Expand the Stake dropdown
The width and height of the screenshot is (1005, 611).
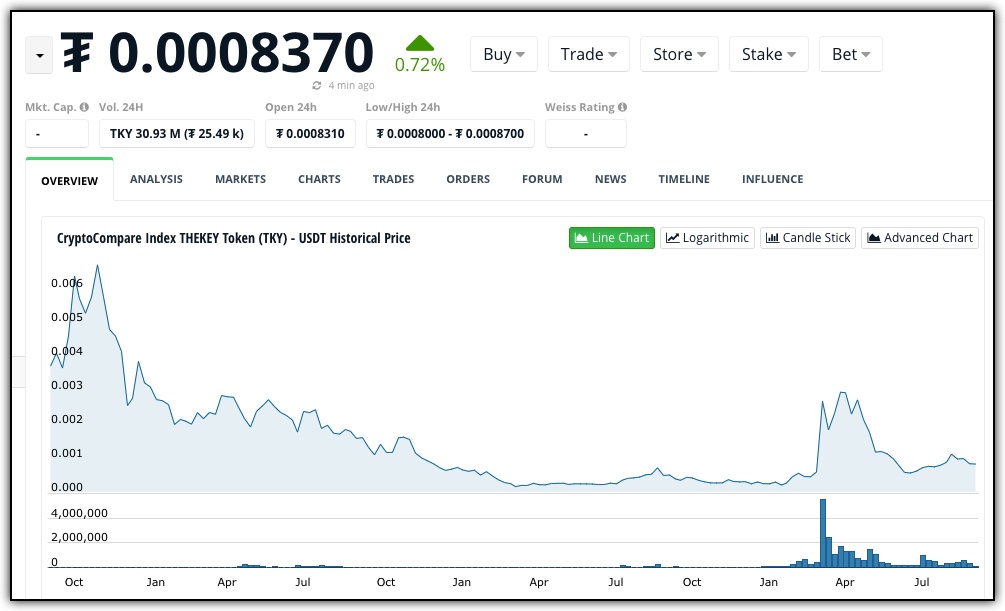tap(768, 54)
